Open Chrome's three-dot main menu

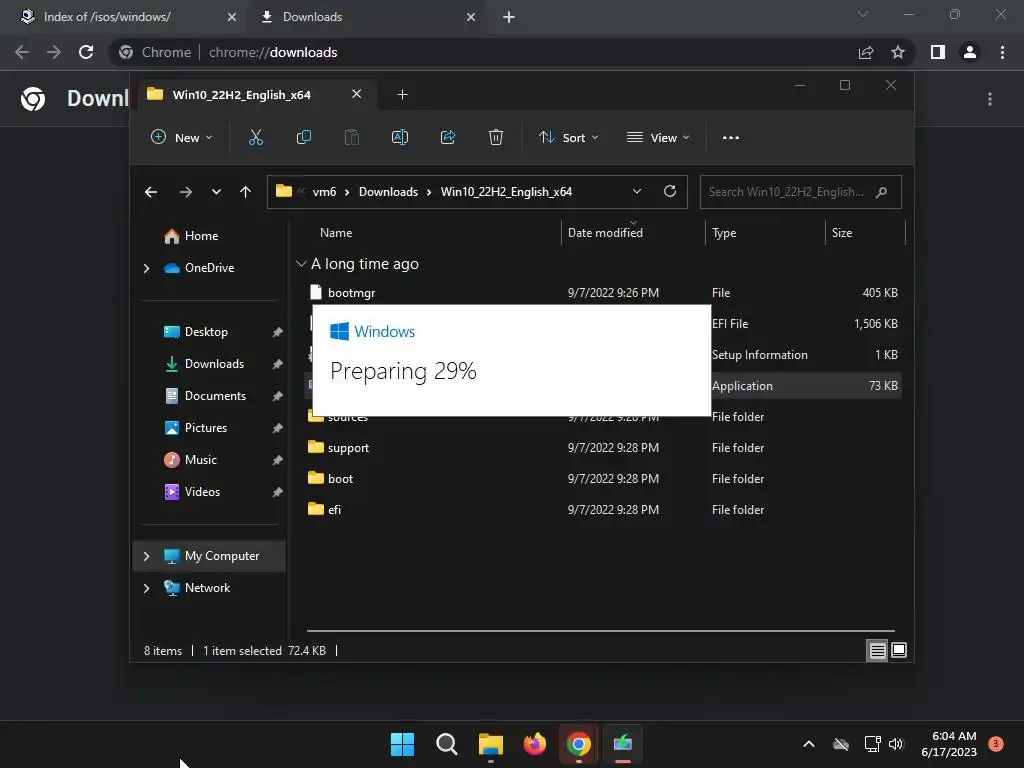[x=1002, y=52]
